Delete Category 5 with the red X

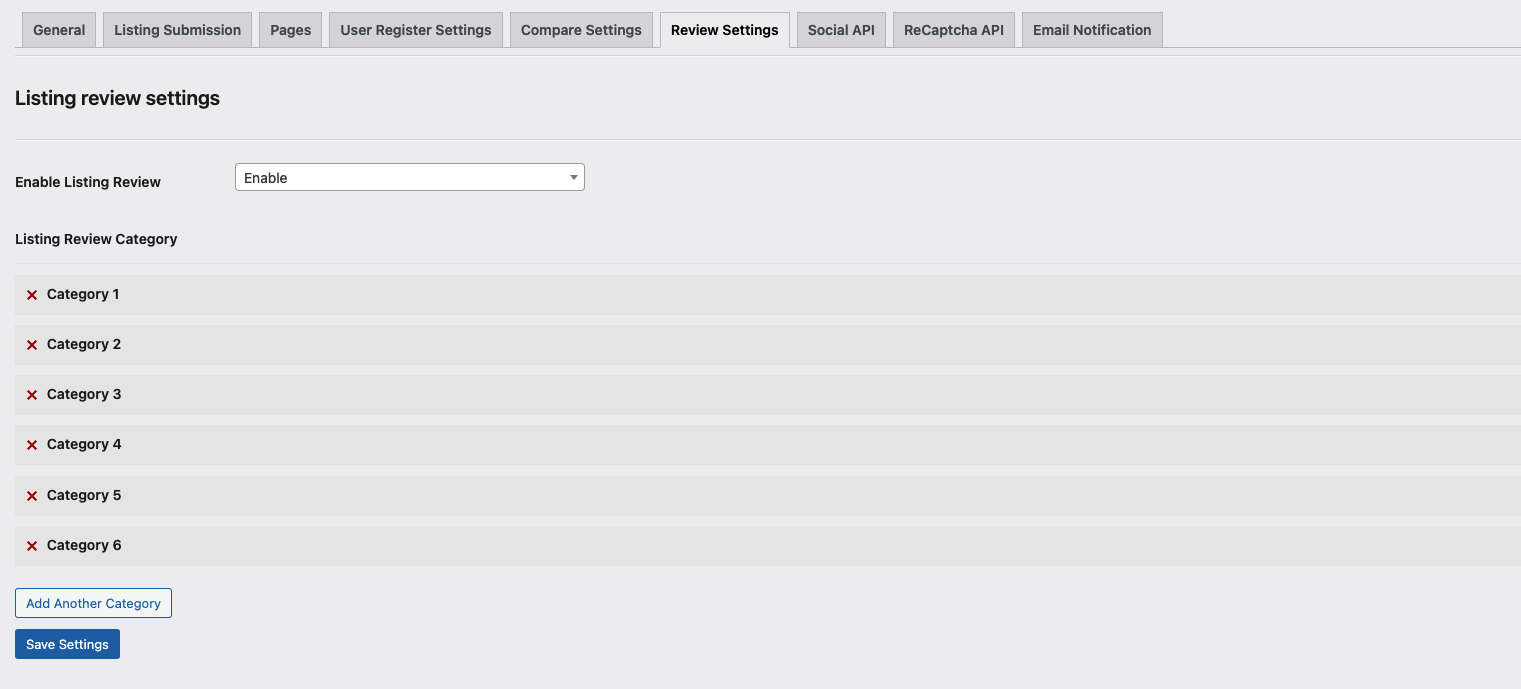pos(32,496)
